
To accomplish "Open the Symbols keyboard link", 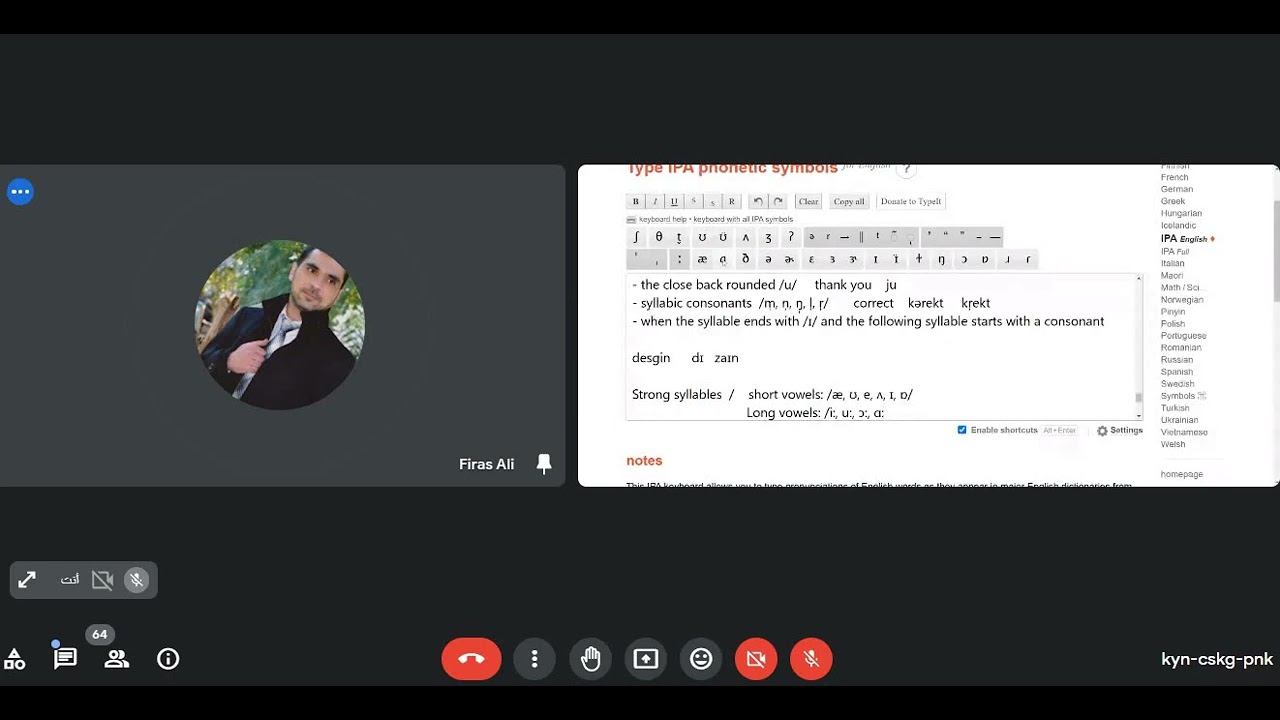I will click(1184, 396).
